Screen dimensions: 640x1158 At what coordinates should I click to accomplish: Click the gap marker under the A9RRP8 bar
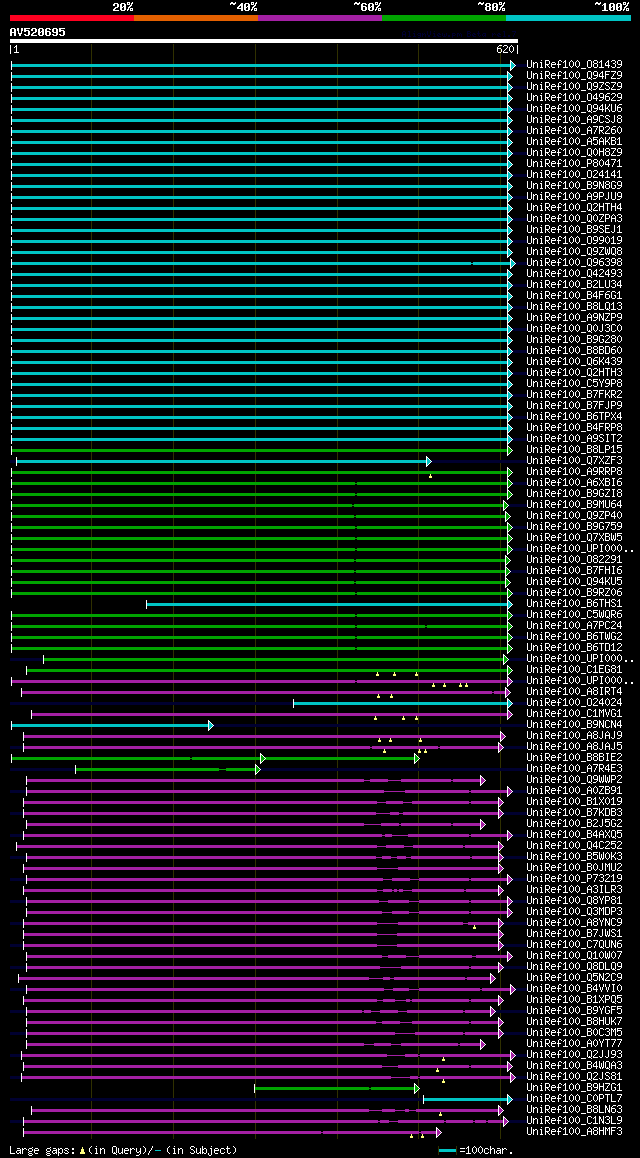tap(430, 476)
